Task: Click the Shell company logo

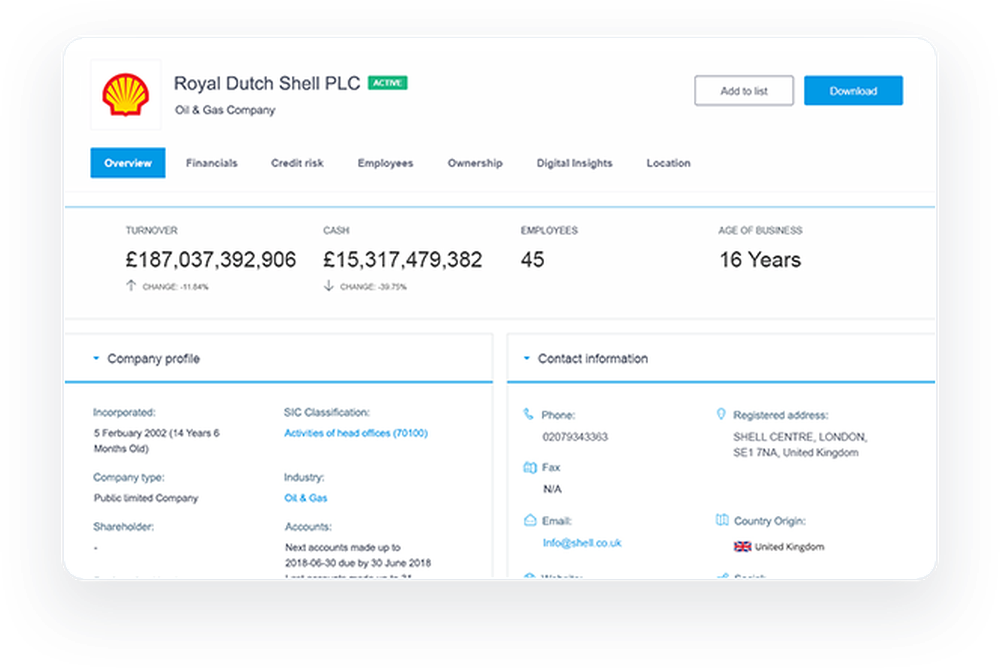Action: (x=126, y=95)
